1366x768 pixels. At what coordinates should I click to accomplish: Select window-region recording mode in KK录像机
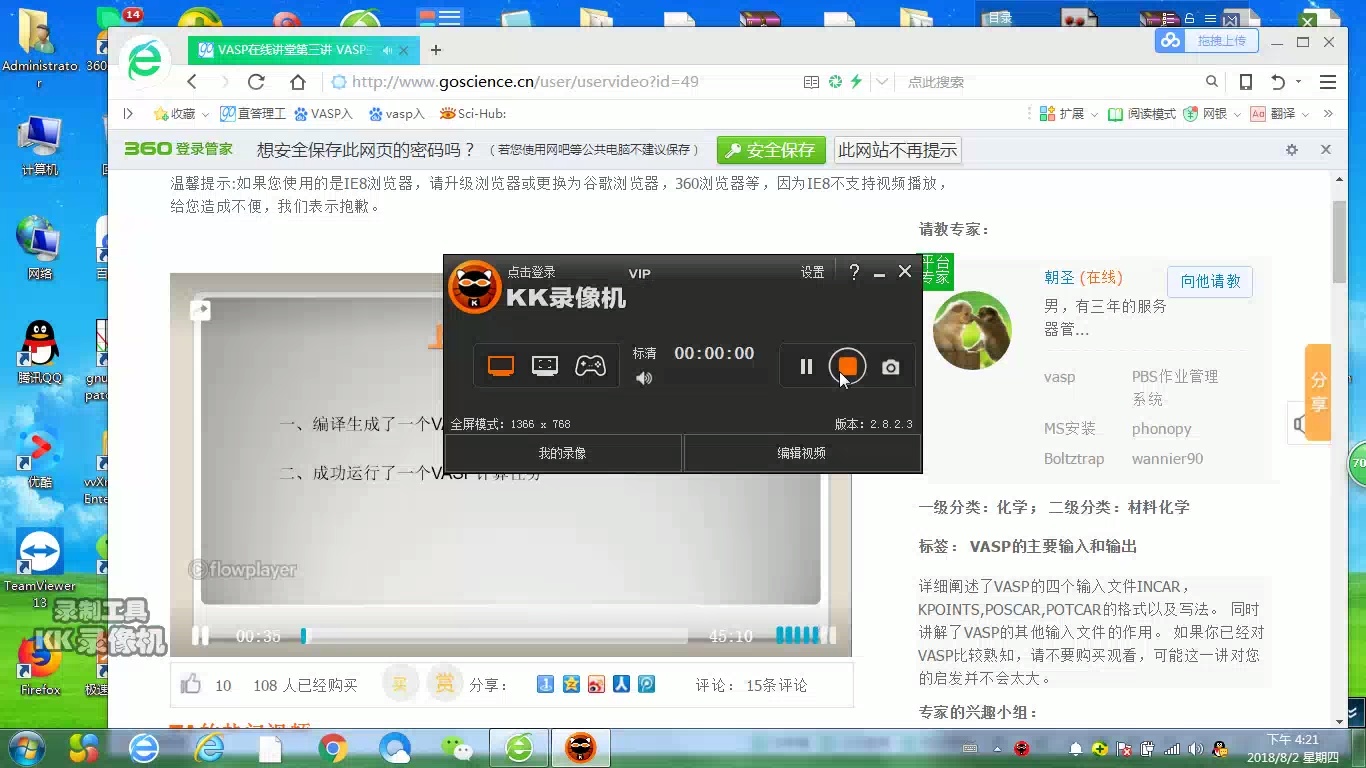pos(545,366)
